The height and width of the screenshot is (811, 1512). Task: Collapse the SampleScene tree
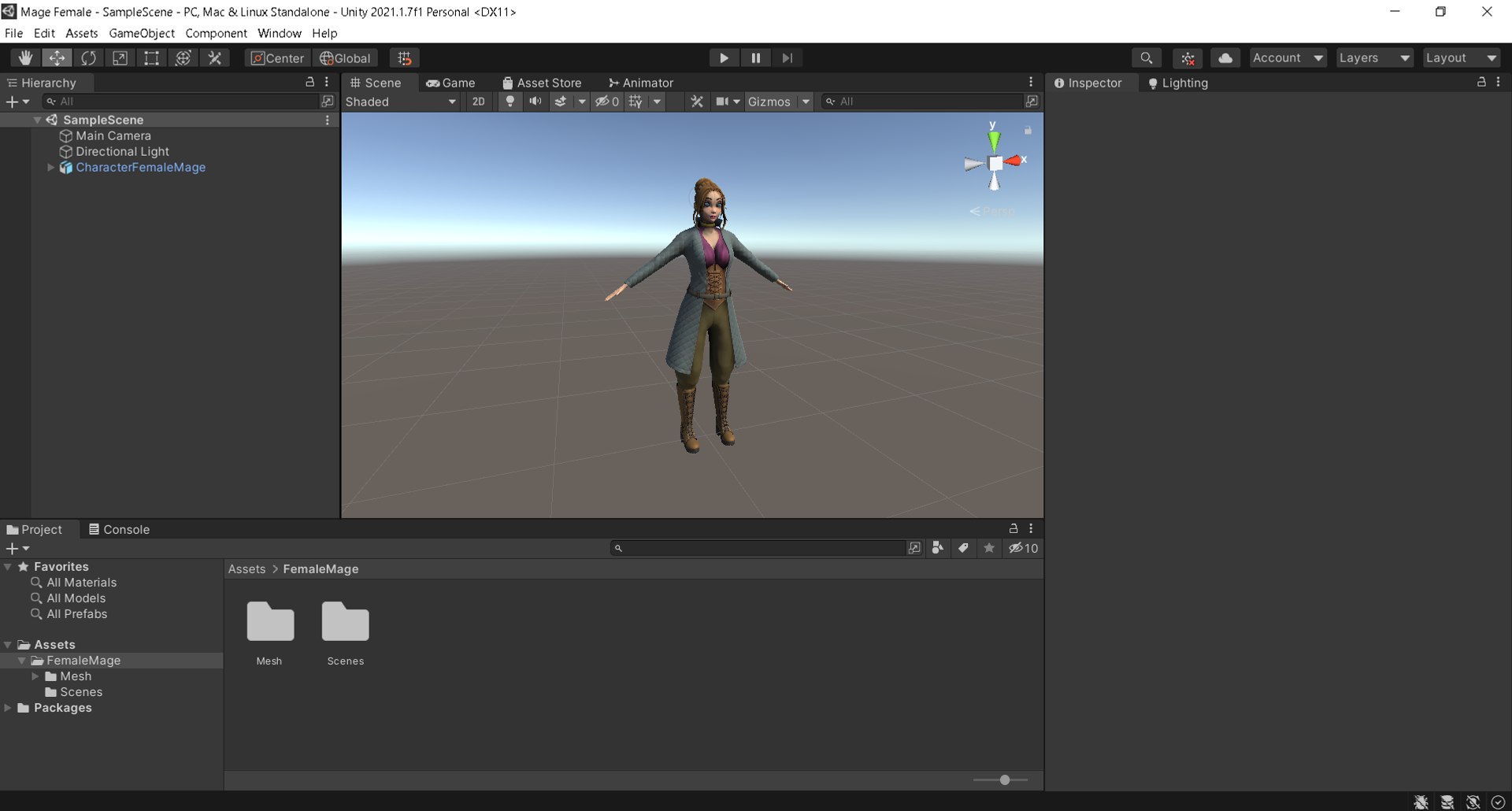[37, 120]
